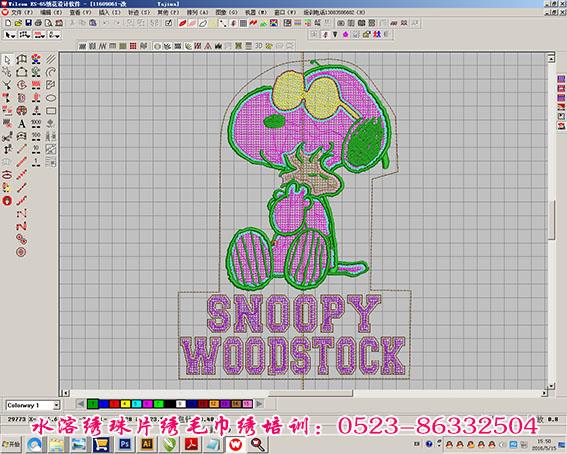Open the File (F) menu

tap(22, 12)
